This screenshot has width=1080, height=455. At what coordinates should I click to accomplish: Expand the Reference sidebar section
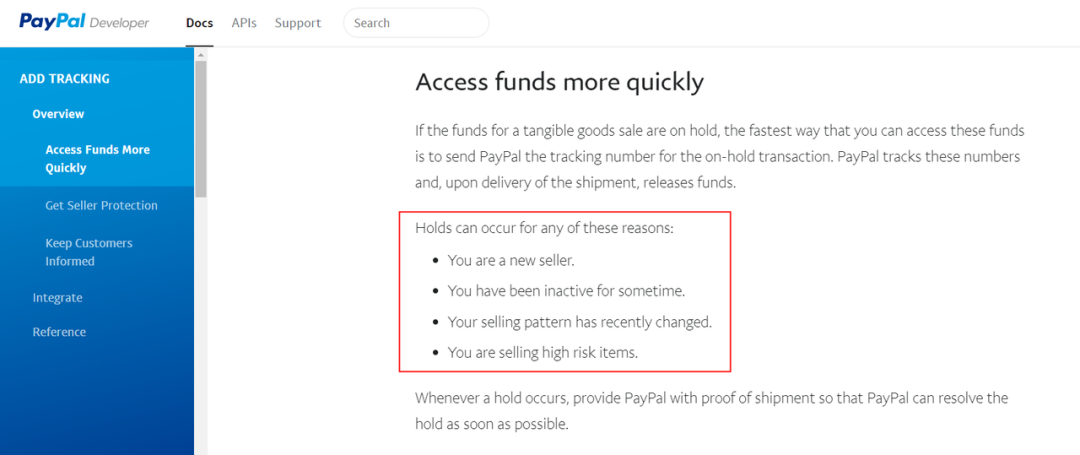coord(59,332)
